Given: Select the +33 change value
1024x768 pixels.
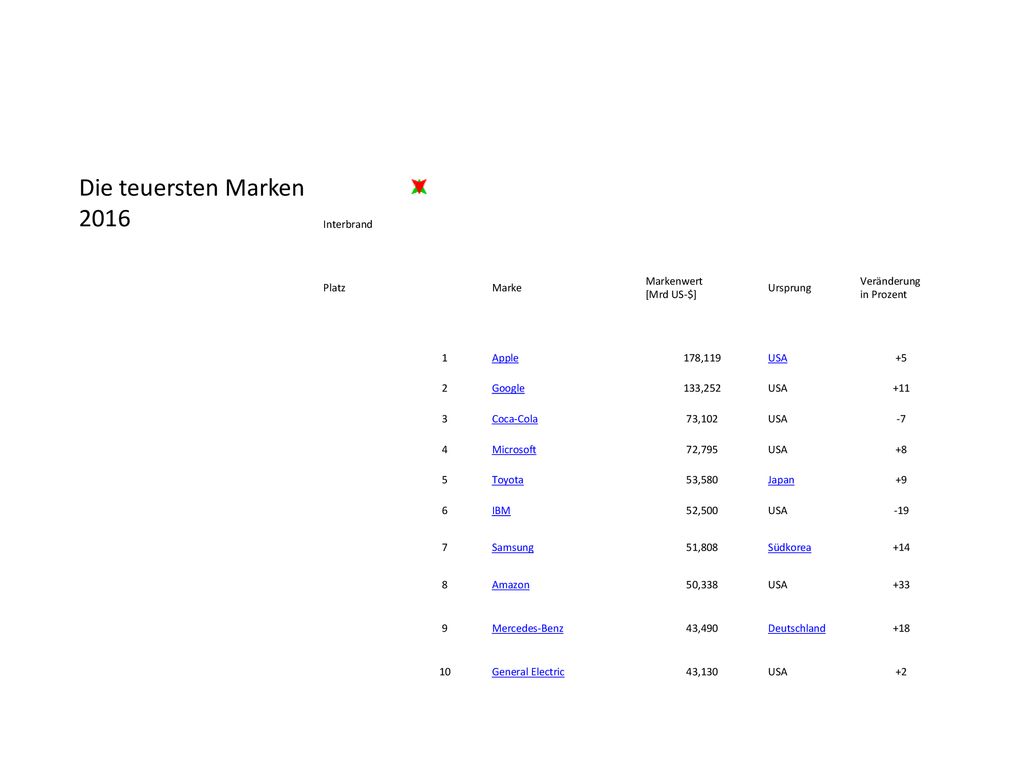Looking at the screenshot, I should coord(901,584).
